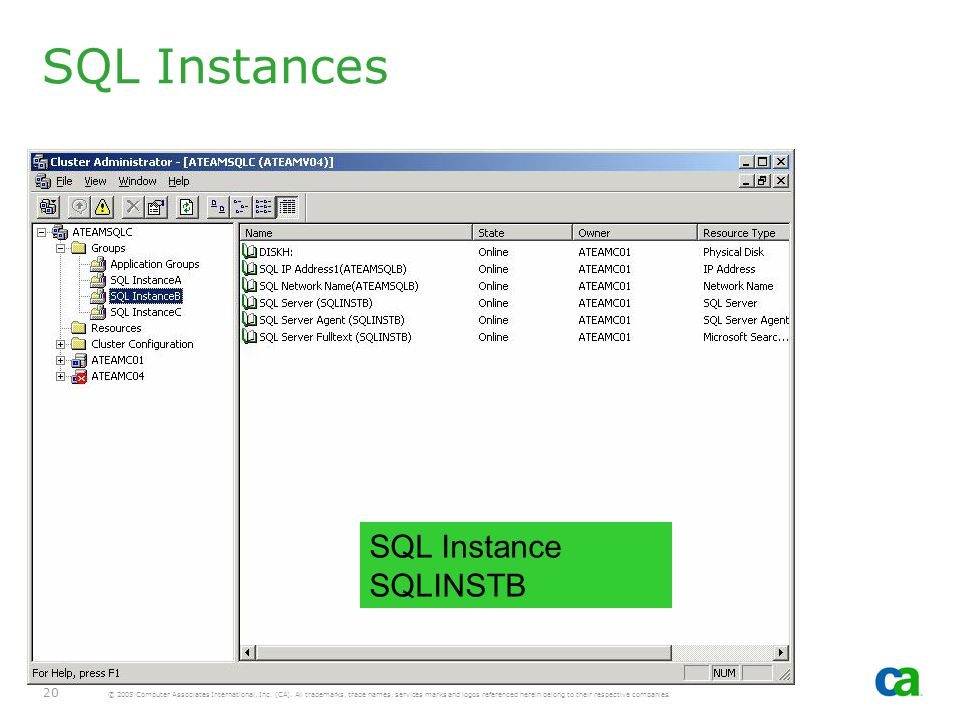Click the DISKH: resource icon
Screen dimensions: 960x720
tap(249, 252)
